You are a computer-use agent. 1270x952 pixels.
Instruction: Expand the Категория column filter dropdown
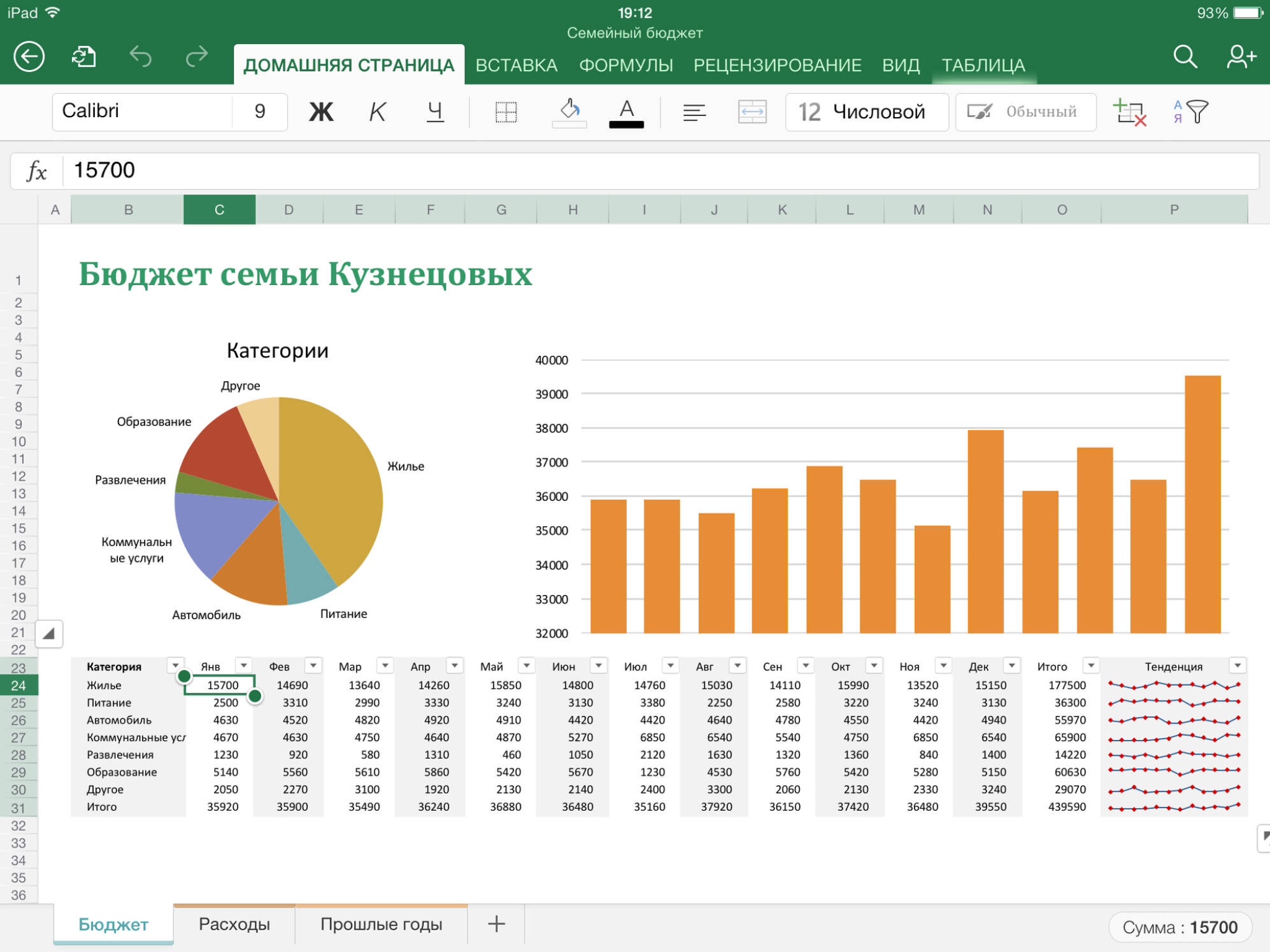click(x=175, y=666)
